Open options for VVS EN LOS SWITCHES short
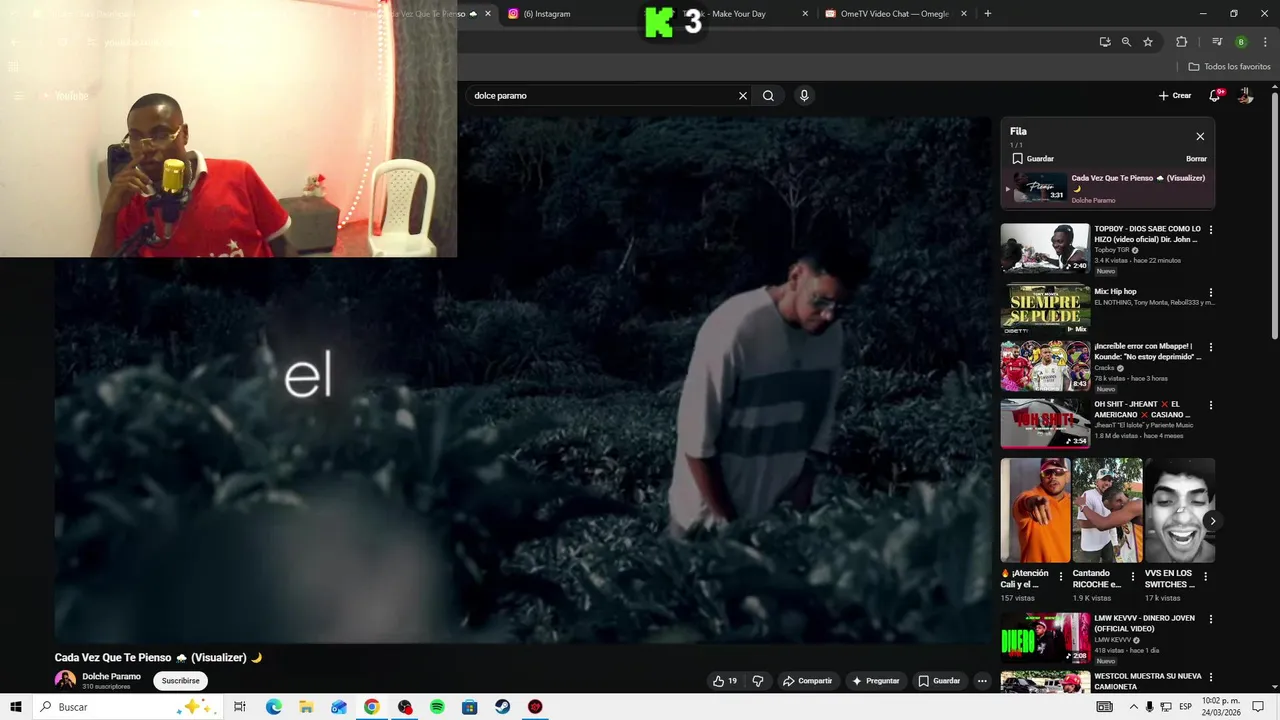The width and height of the screenshot is (1280, 720). pyautogui.click(x=1205, y=577)
